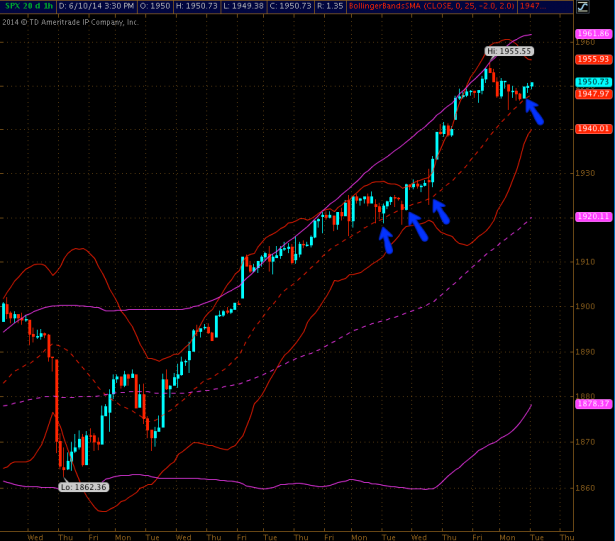Select the rightmost blue arrow in the mid-chart cluster

pos(440,210)
